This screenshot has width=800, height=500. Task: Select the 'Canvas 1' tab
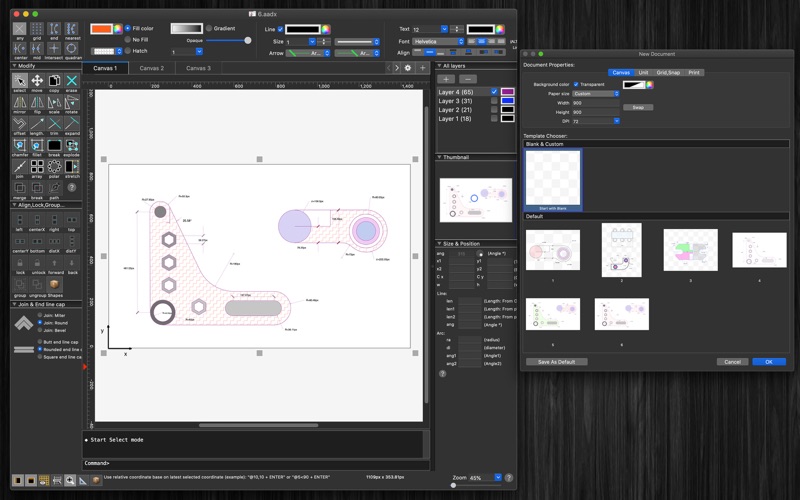[106, 68]
